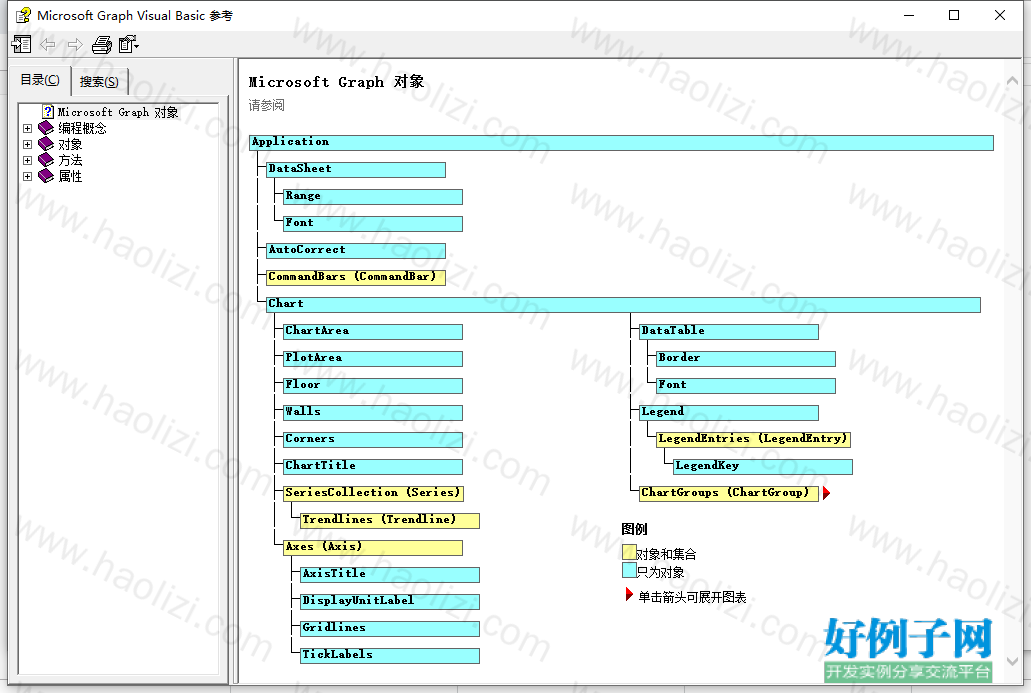
Task: Open the Border box under DataTable
Action: click(x=746, y=358)
